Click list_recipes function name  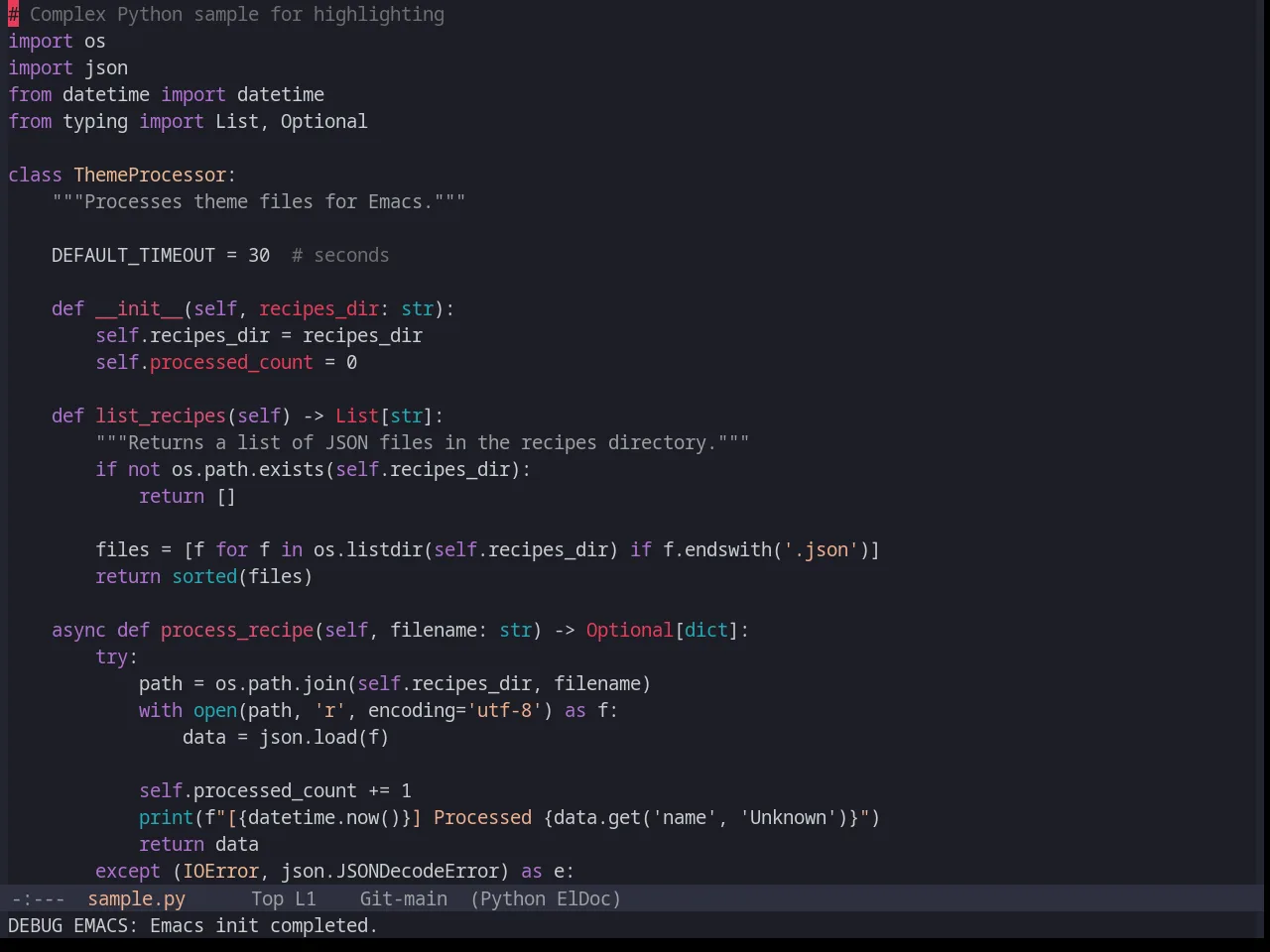pyautogui.click(x=161, y=416)
